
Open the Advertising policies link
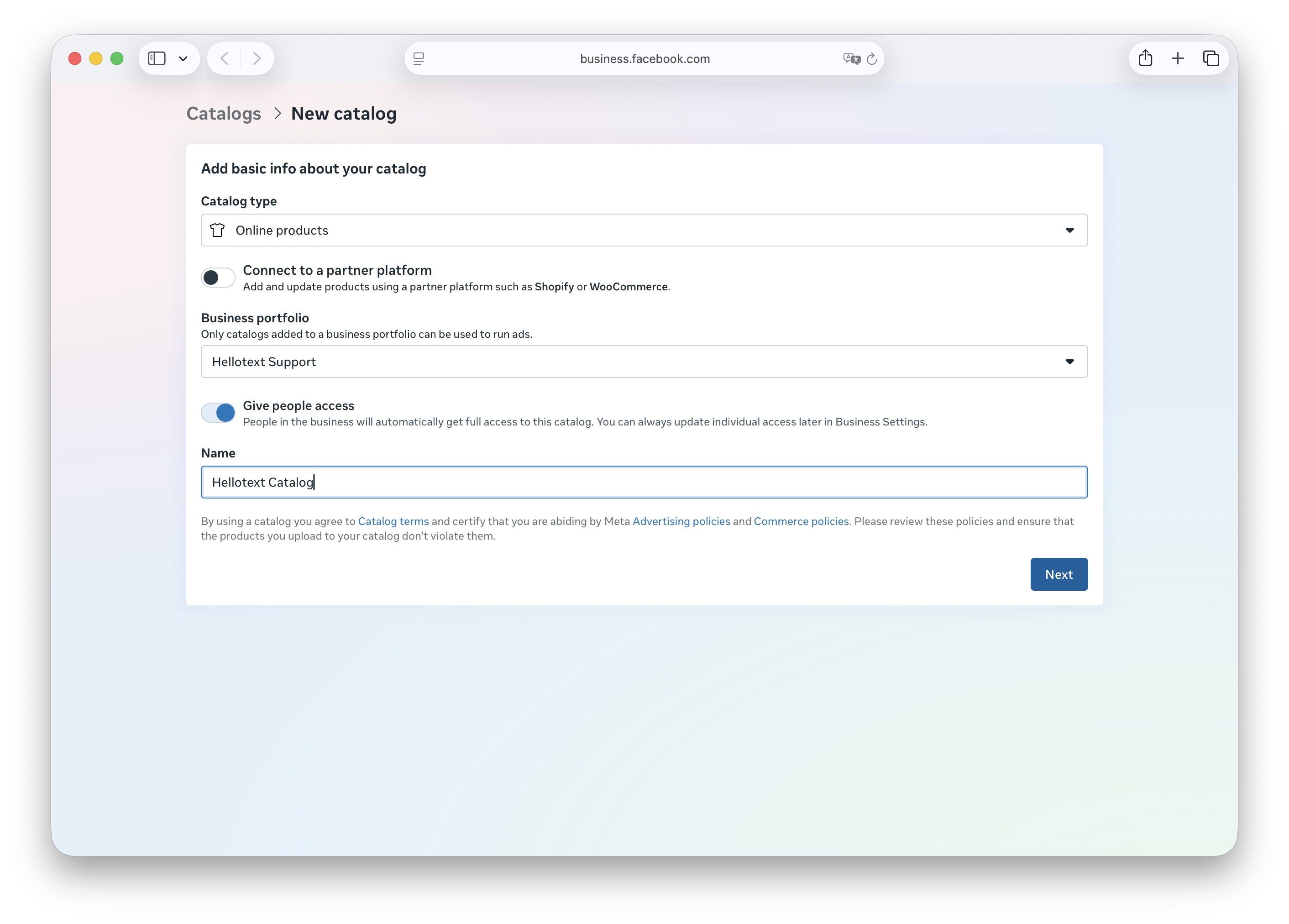(681, 521)
